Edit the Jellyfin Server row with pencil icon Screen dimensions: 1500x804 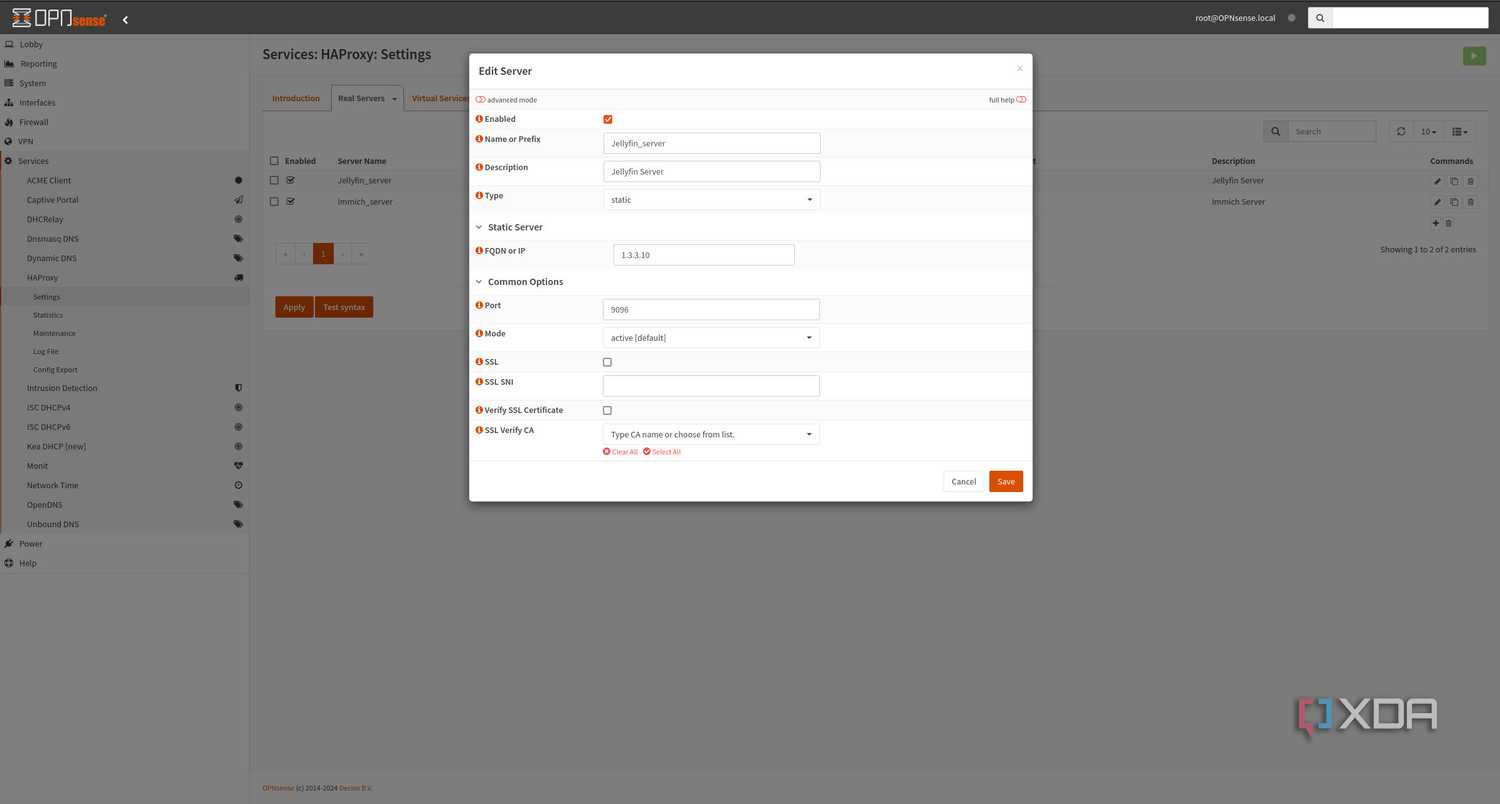(1437, 181)
